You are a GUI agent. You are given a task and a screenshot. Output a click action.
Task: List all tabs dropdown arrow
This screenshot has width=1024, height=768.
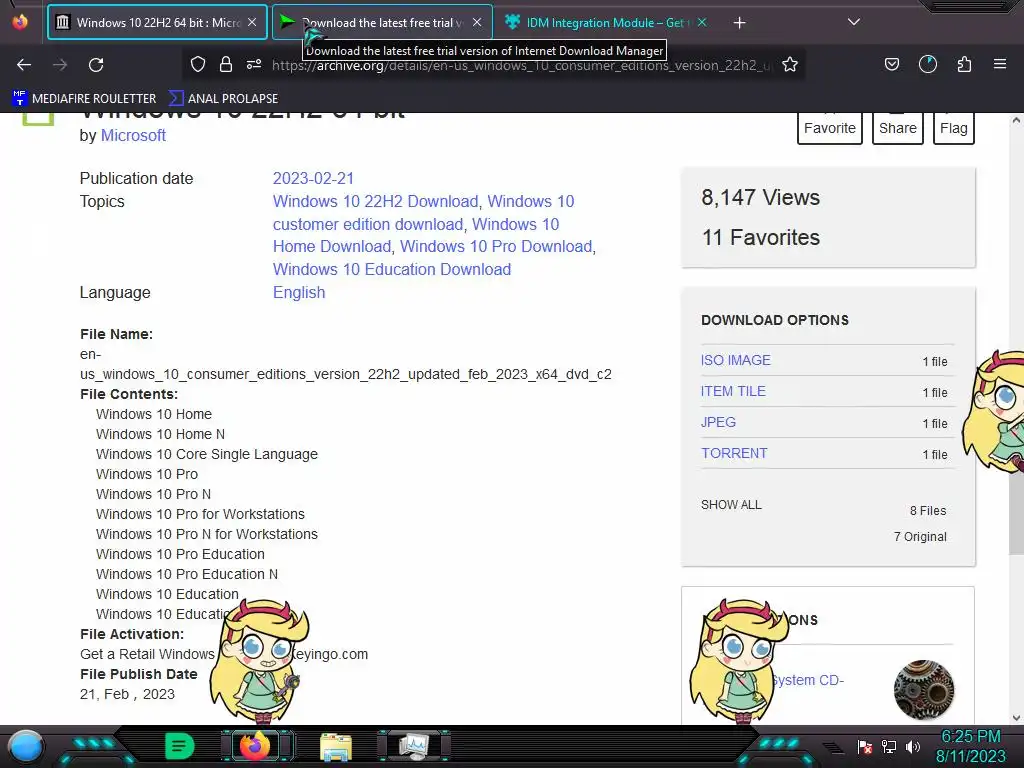click(x=853, y=22)
